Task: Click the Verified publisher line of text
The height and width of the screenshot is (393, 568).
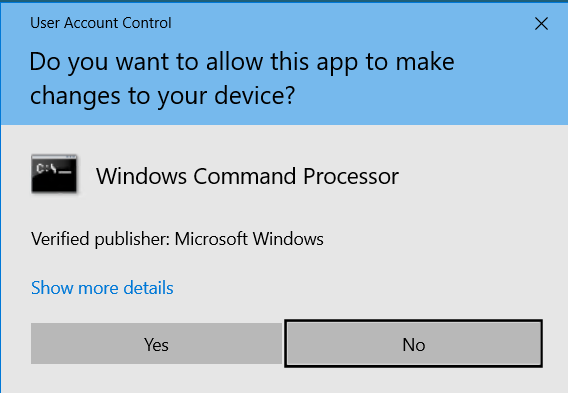Action: tap(177, 239)
